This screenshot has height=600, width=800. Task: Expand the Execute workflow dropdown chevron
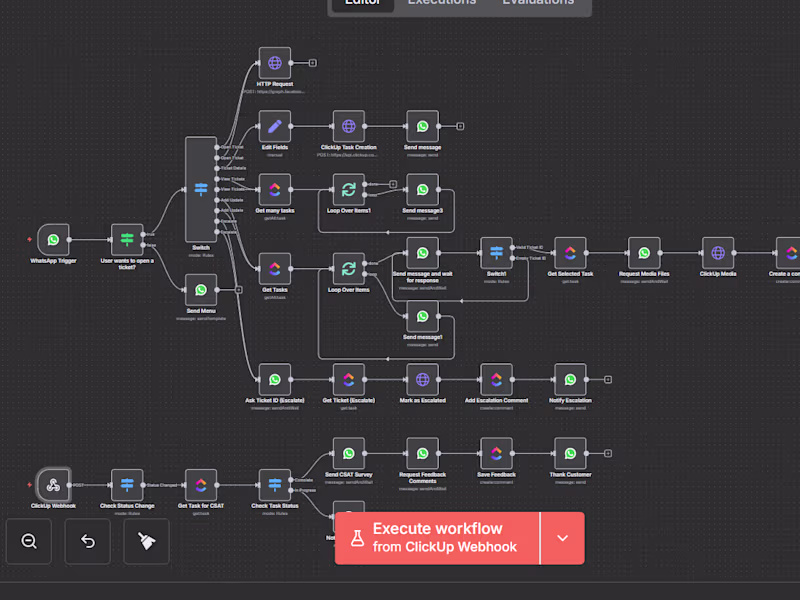pyautogui.click(x=562, y=538)
